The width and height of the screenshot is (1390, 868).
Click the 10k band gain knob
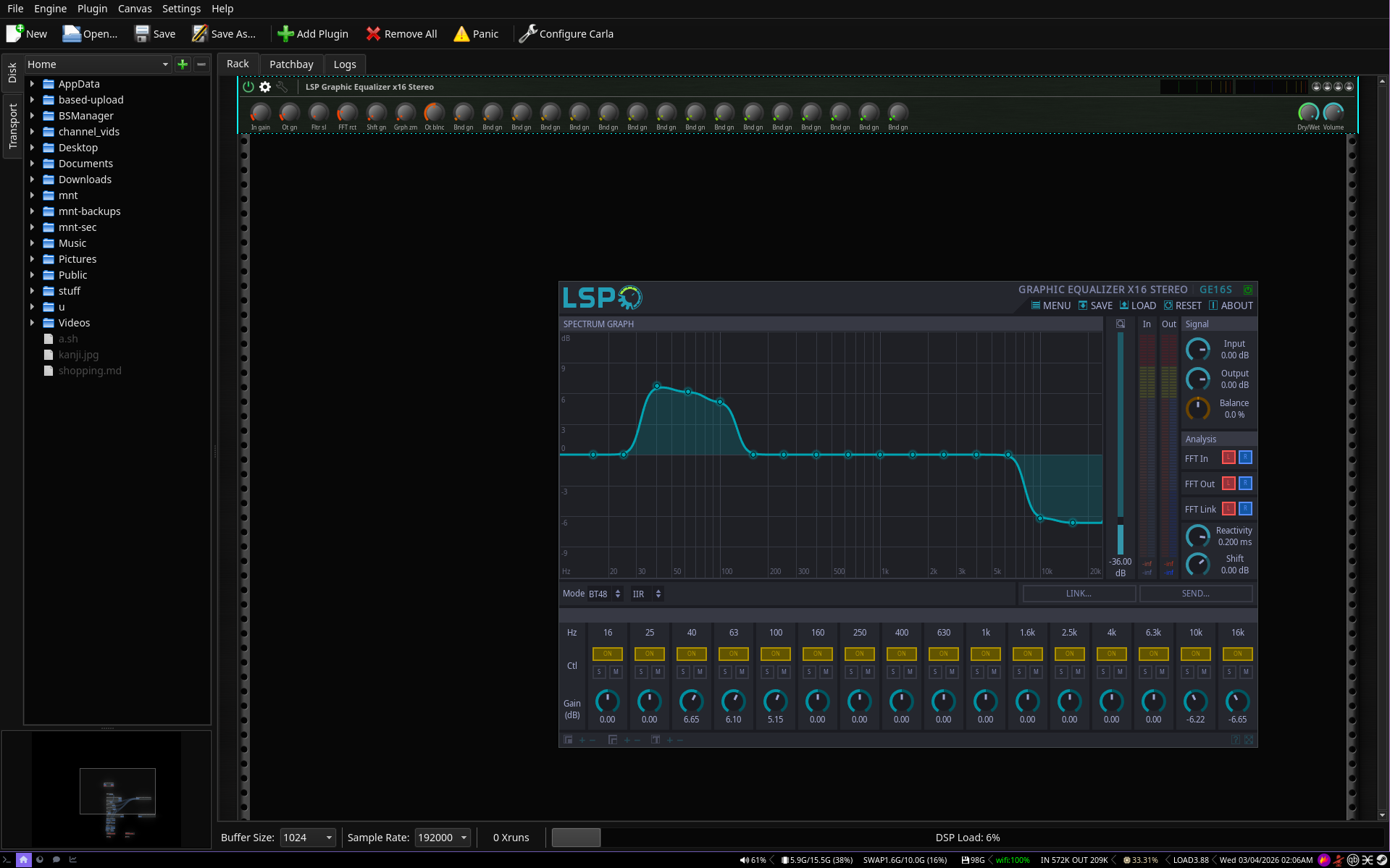pos(1195,701)
